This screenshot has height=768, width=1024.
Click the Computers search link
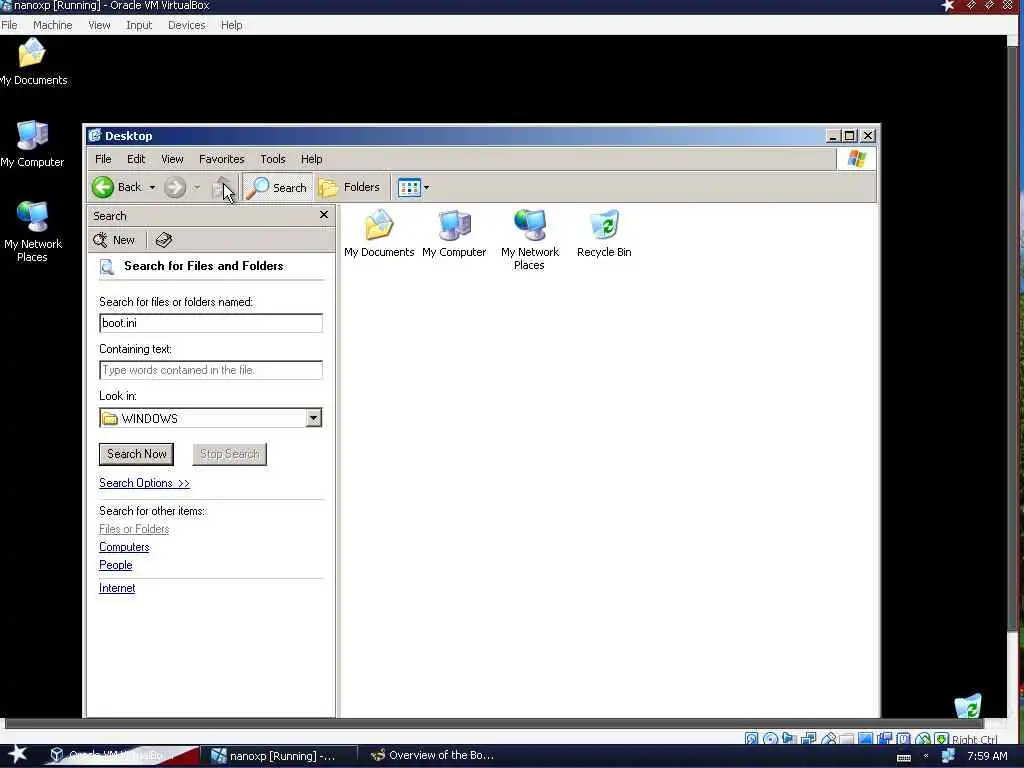click(x=124, y=547)
